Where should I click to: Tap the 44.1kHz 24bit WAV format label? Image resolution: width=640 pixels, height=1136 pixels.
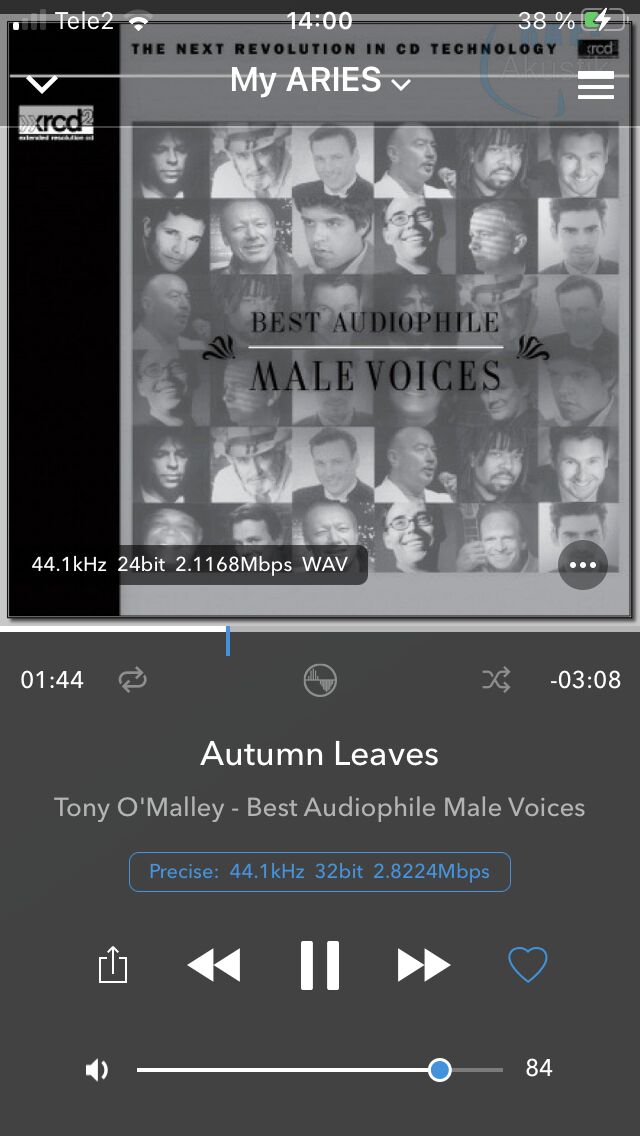click(x=190, y=564)
